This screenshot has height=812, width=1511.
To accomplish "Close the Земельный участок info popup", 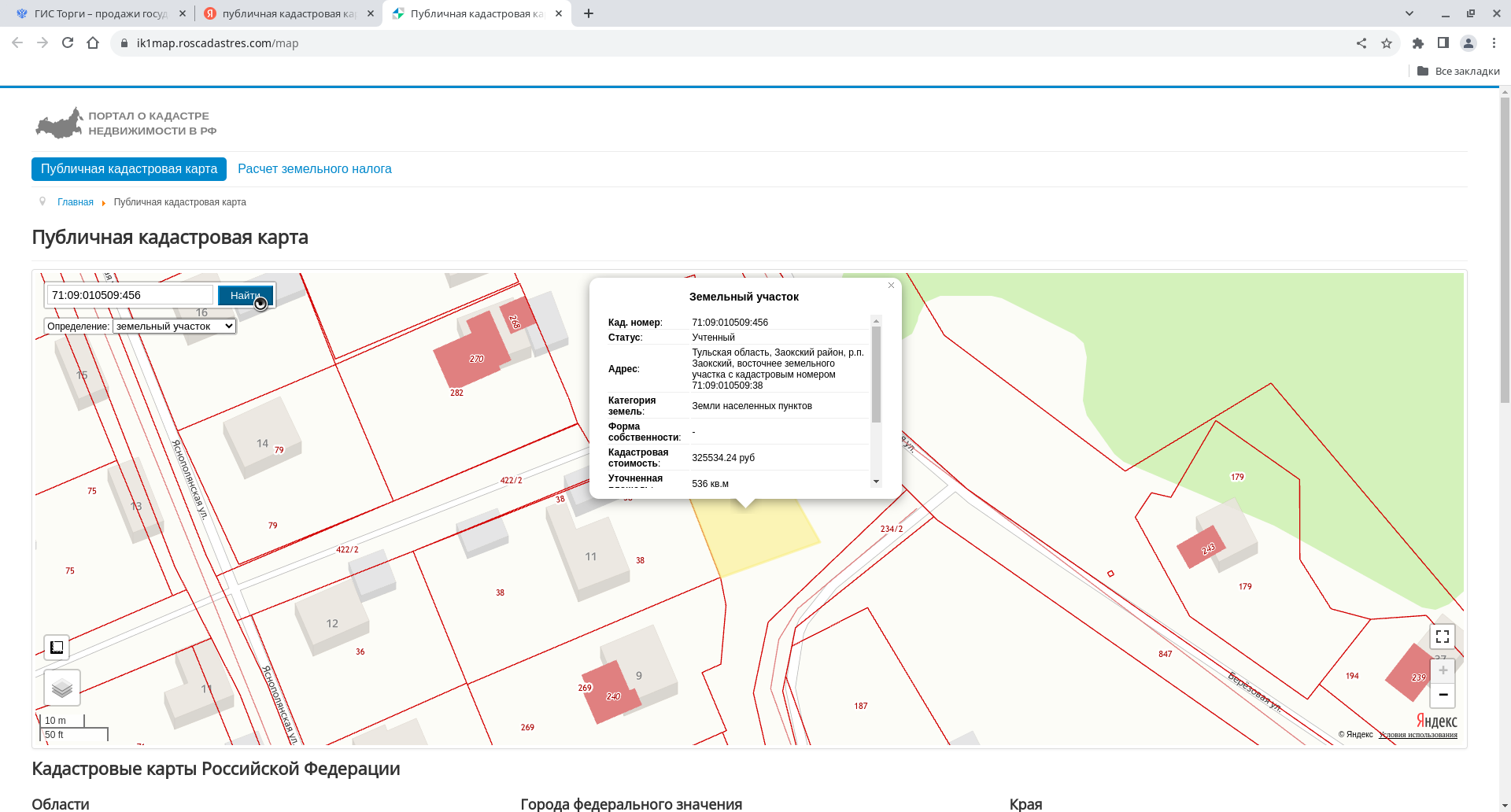I will pos(891,286).
